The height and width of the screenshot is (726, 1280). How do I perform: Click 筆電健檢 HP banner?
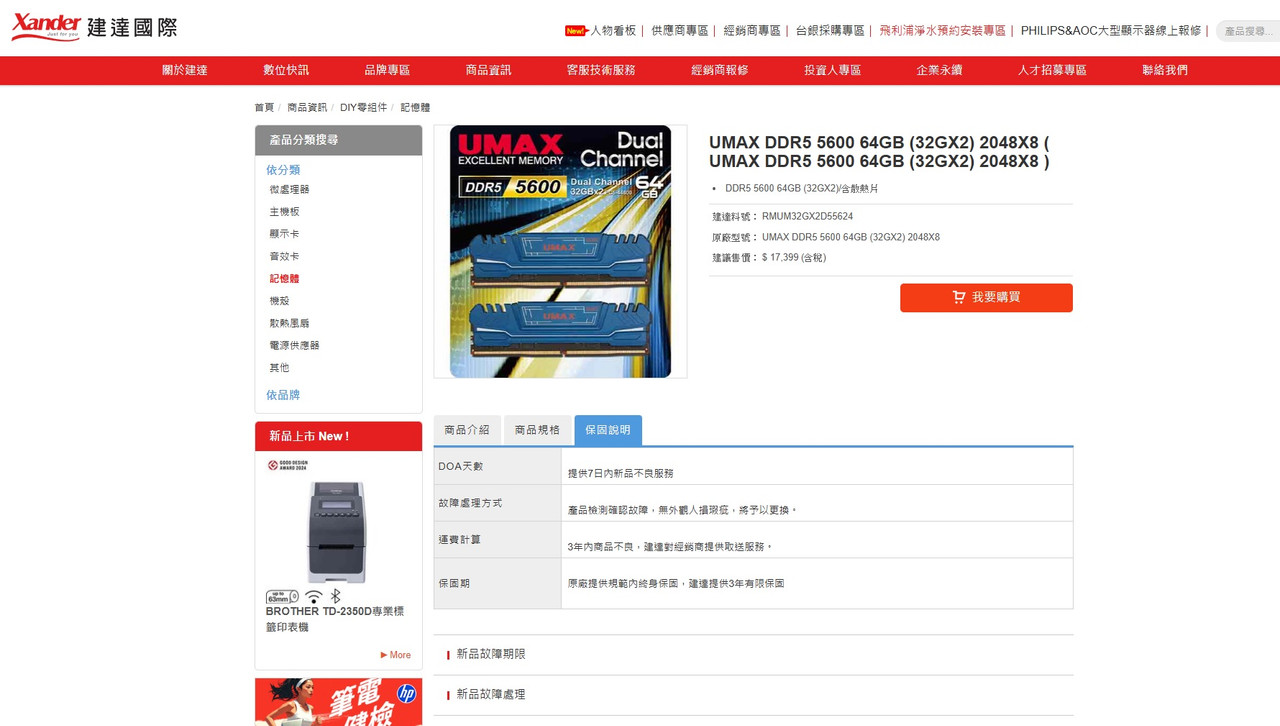click(338, 702)
